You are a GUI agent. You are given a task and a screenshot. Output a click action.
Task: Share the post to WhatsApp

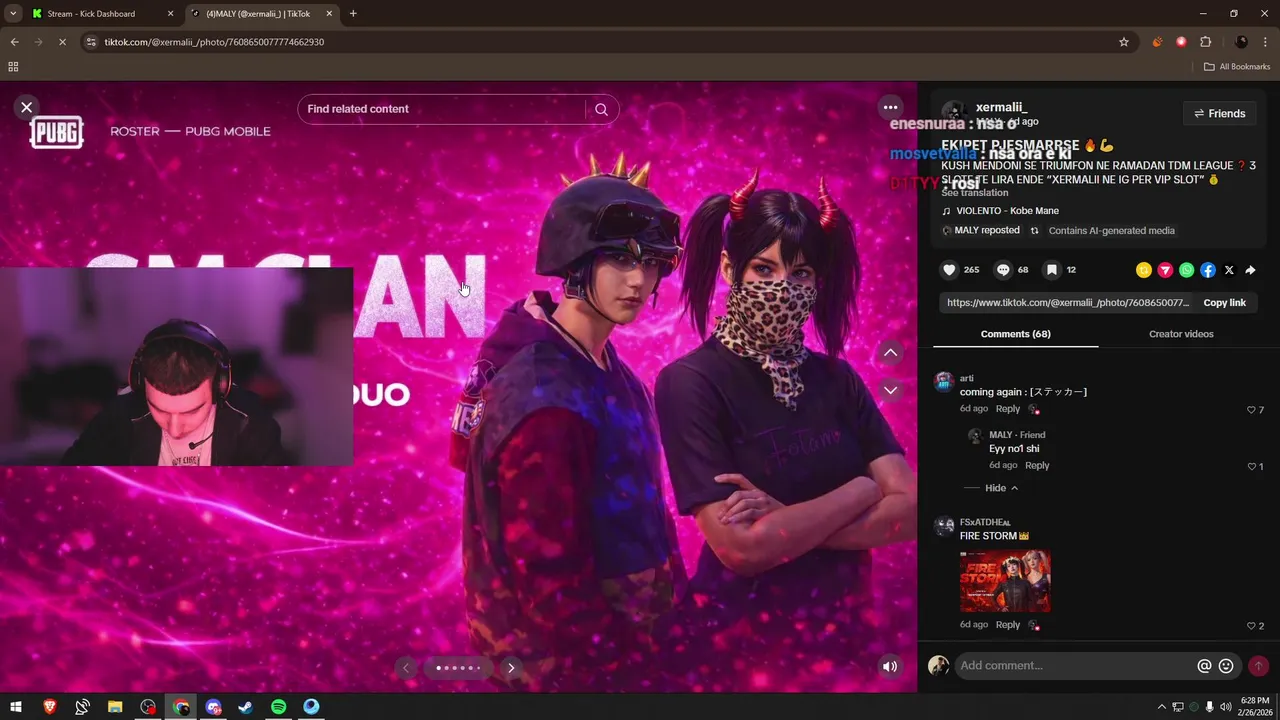coord(1186,270)
